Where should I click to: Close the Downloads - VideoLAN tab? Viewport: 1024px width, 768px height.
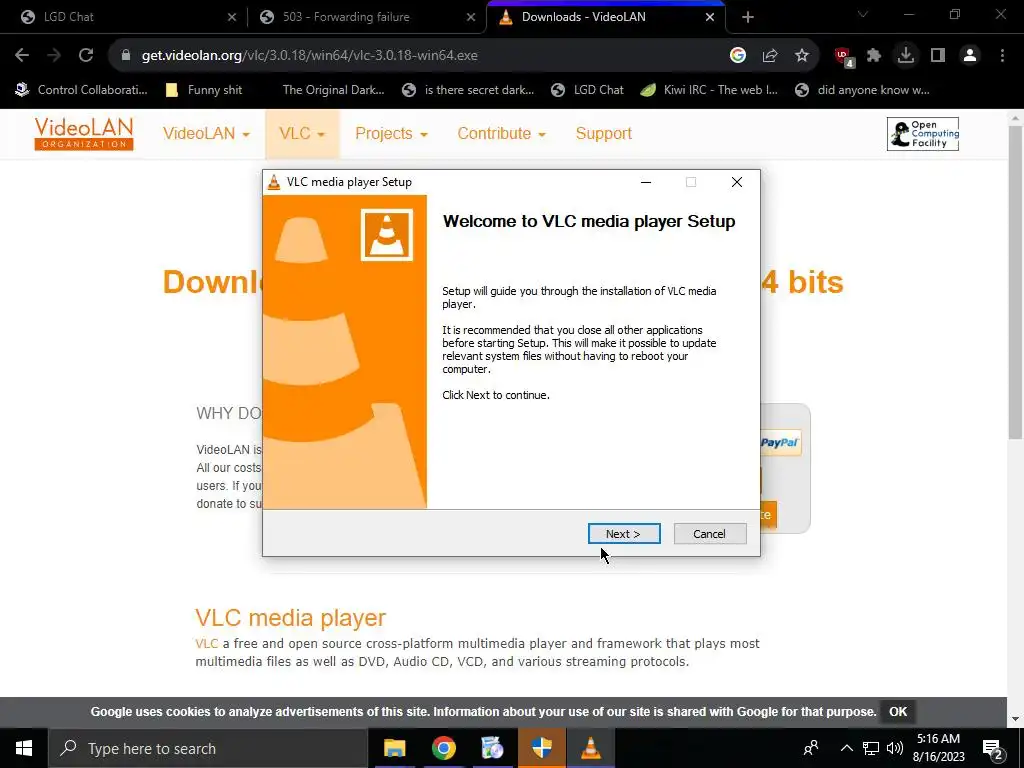(x=710, y=18)
